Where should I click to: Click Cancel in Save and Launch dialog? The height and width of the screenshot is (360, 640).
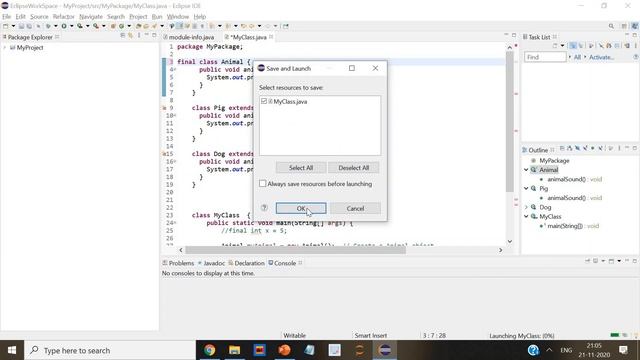355,208
